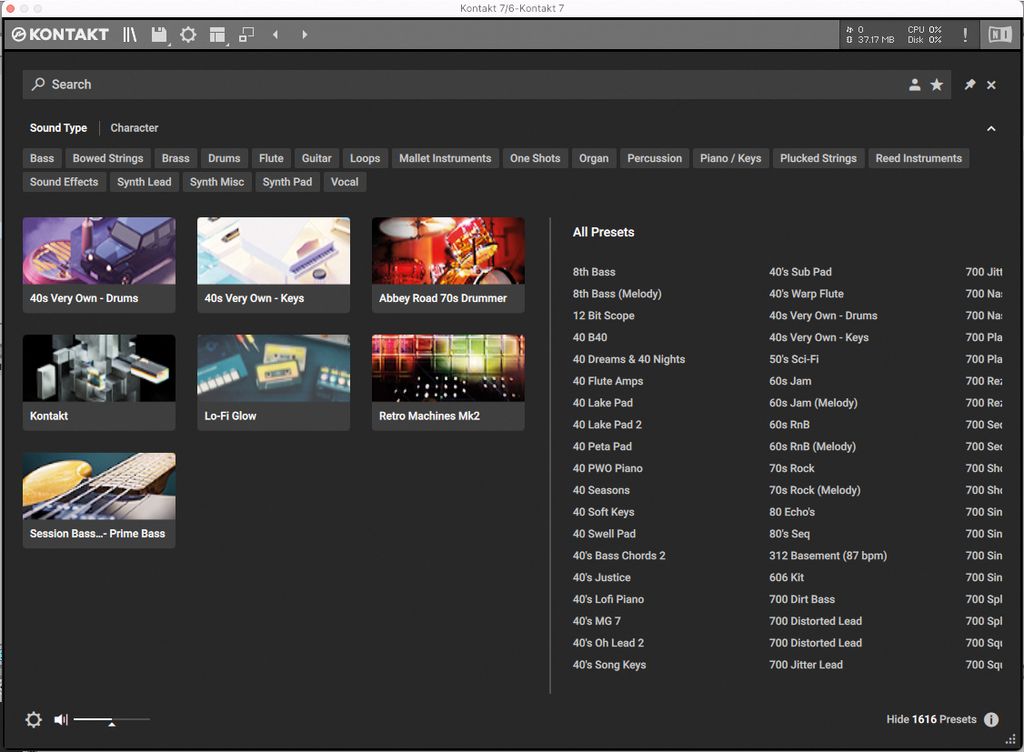Toggle the favorites star filter
This screenshot has height=752, width=1024.
point(937,85)
